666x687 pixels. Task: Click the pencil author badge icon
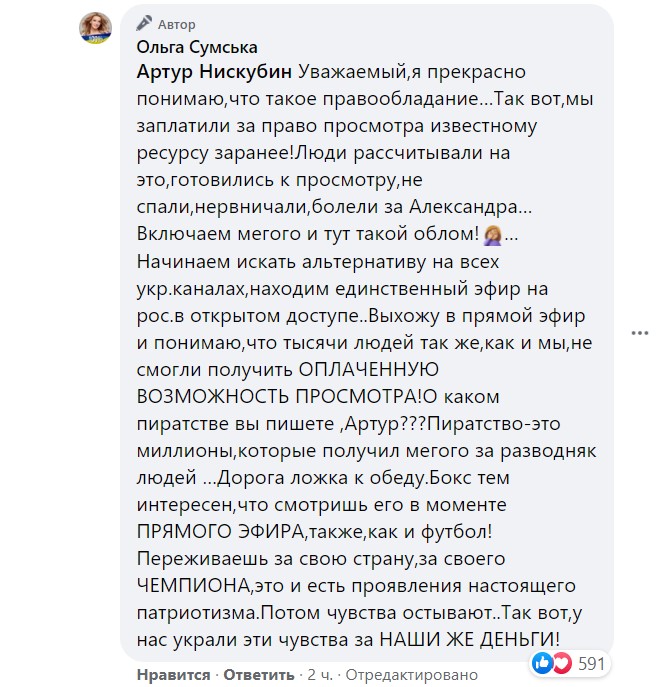tap(144, 23)
